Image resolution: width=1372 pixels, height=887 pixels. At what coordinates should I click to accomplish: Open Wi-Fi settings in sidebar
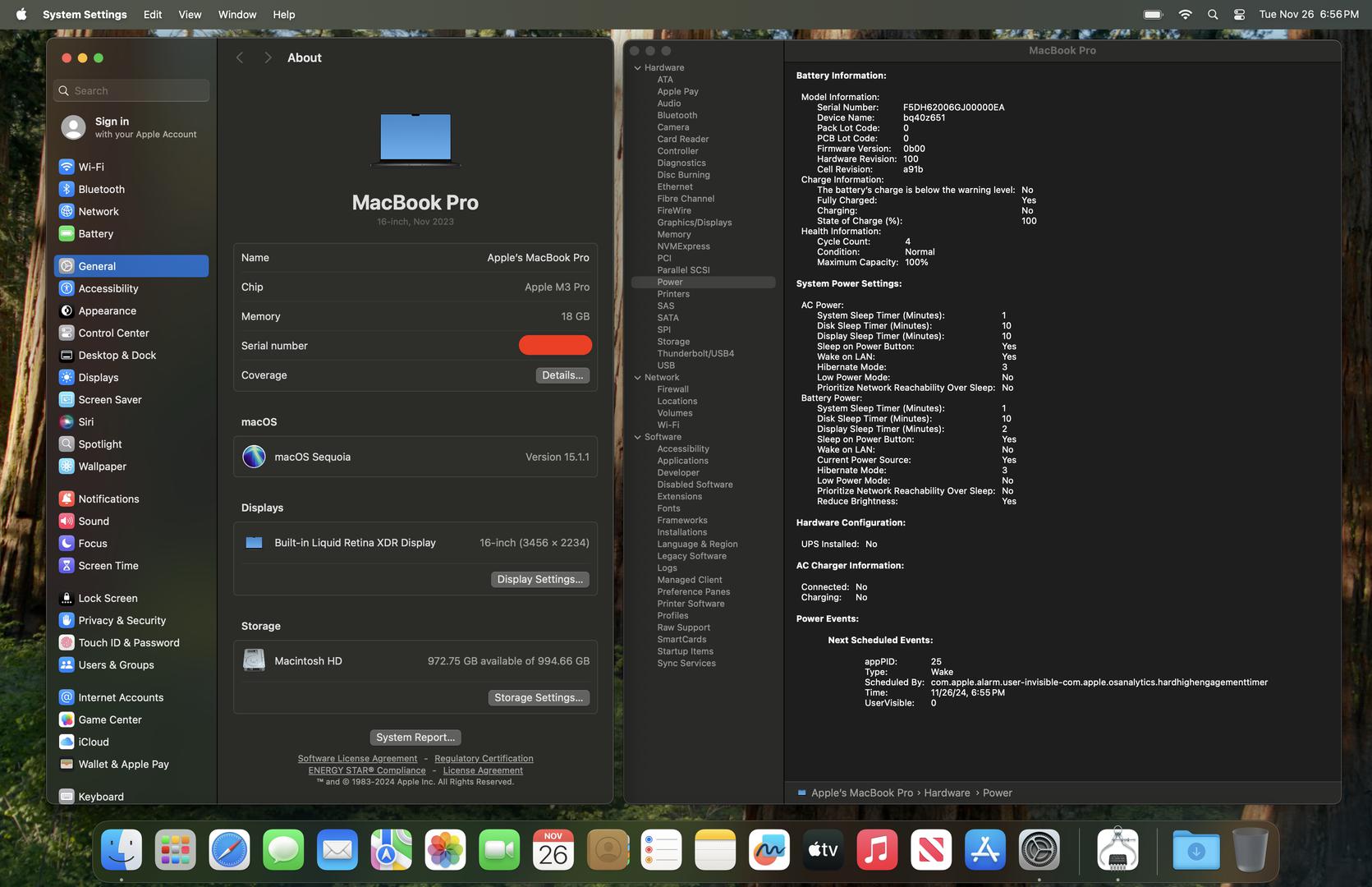coord(90,167)
